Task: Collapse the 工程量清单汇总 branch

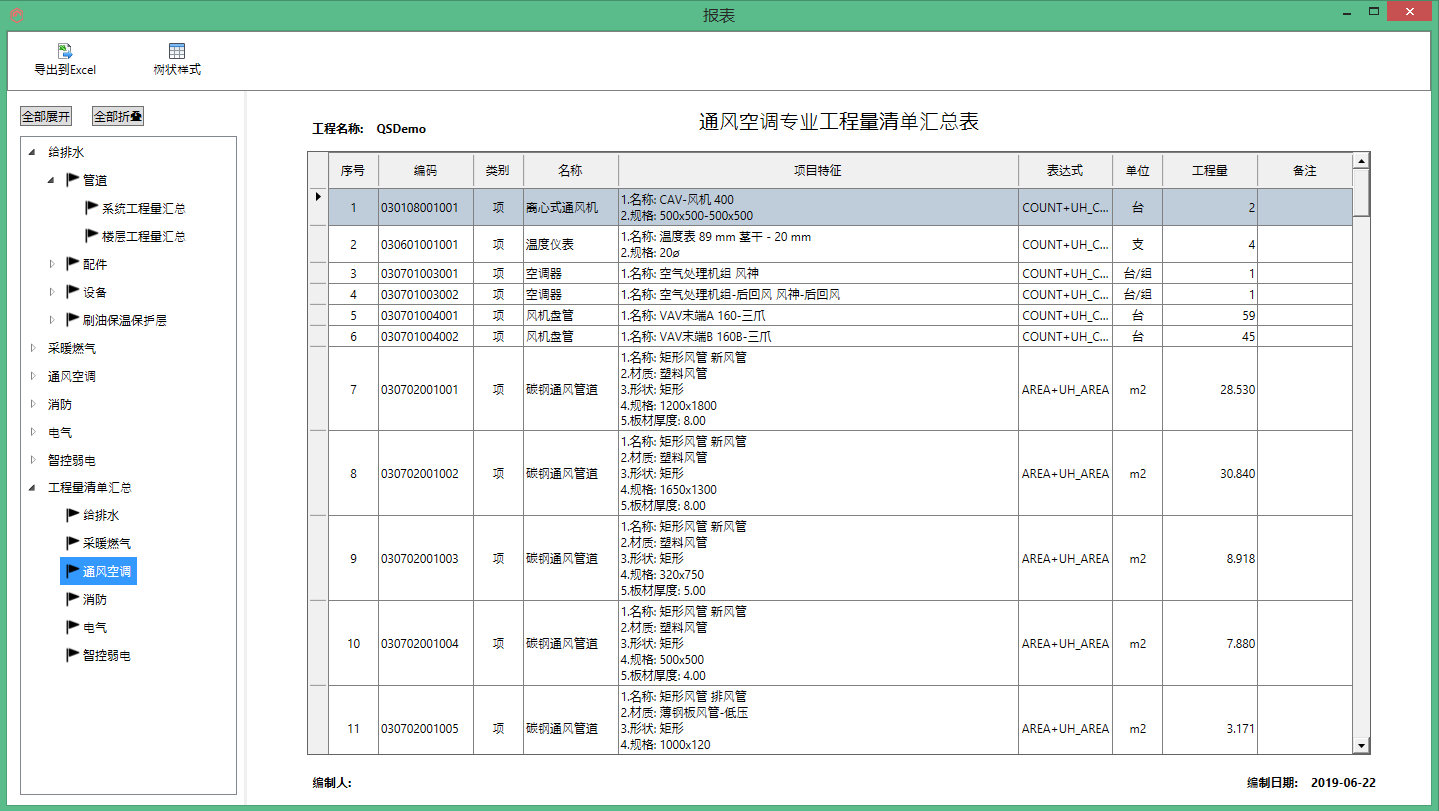Action: tap(31, 487)
